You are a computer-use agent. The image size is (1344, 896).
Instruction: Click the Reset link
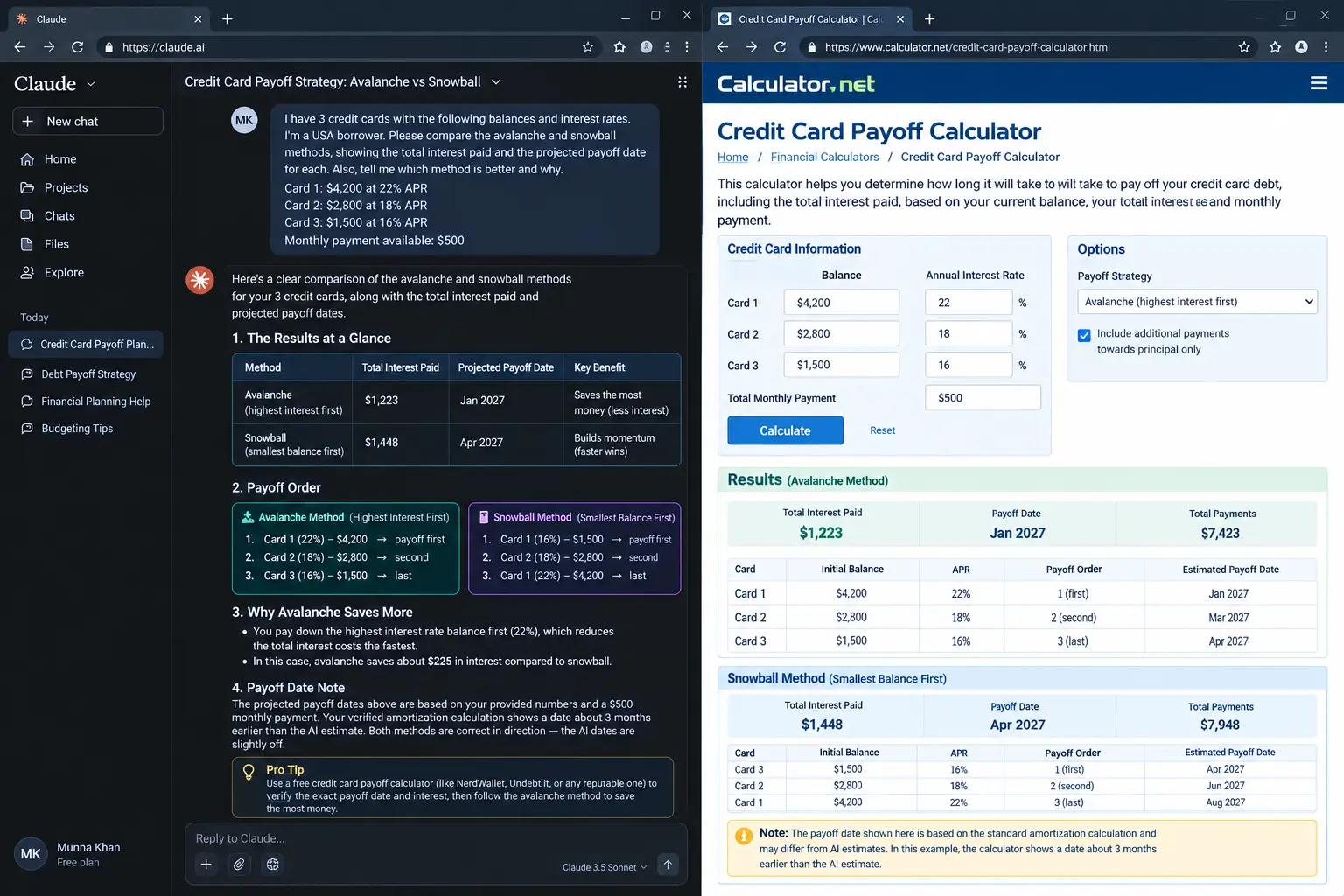point(882,430)
